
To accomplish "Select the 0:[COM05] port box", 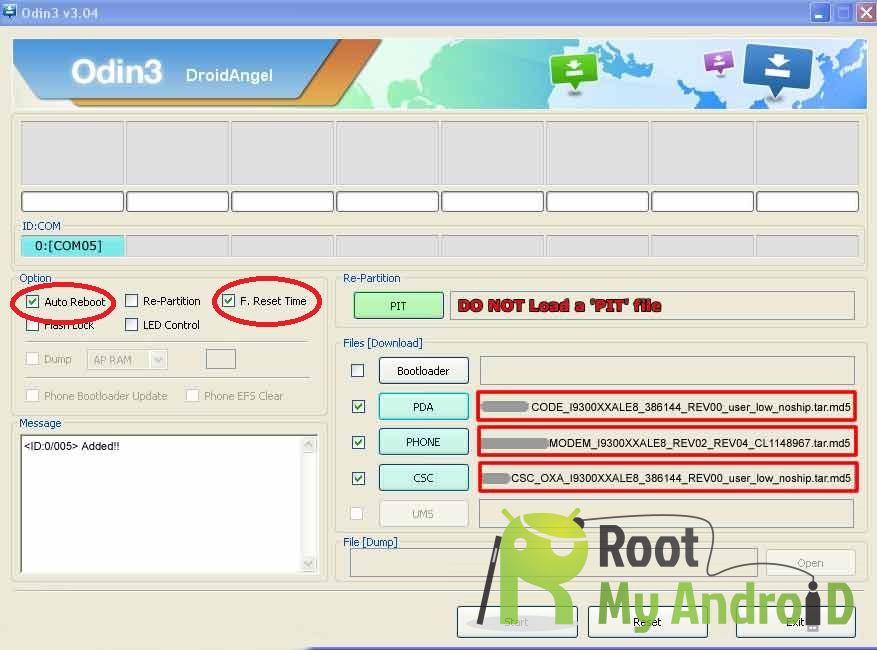I will [72, 246].
